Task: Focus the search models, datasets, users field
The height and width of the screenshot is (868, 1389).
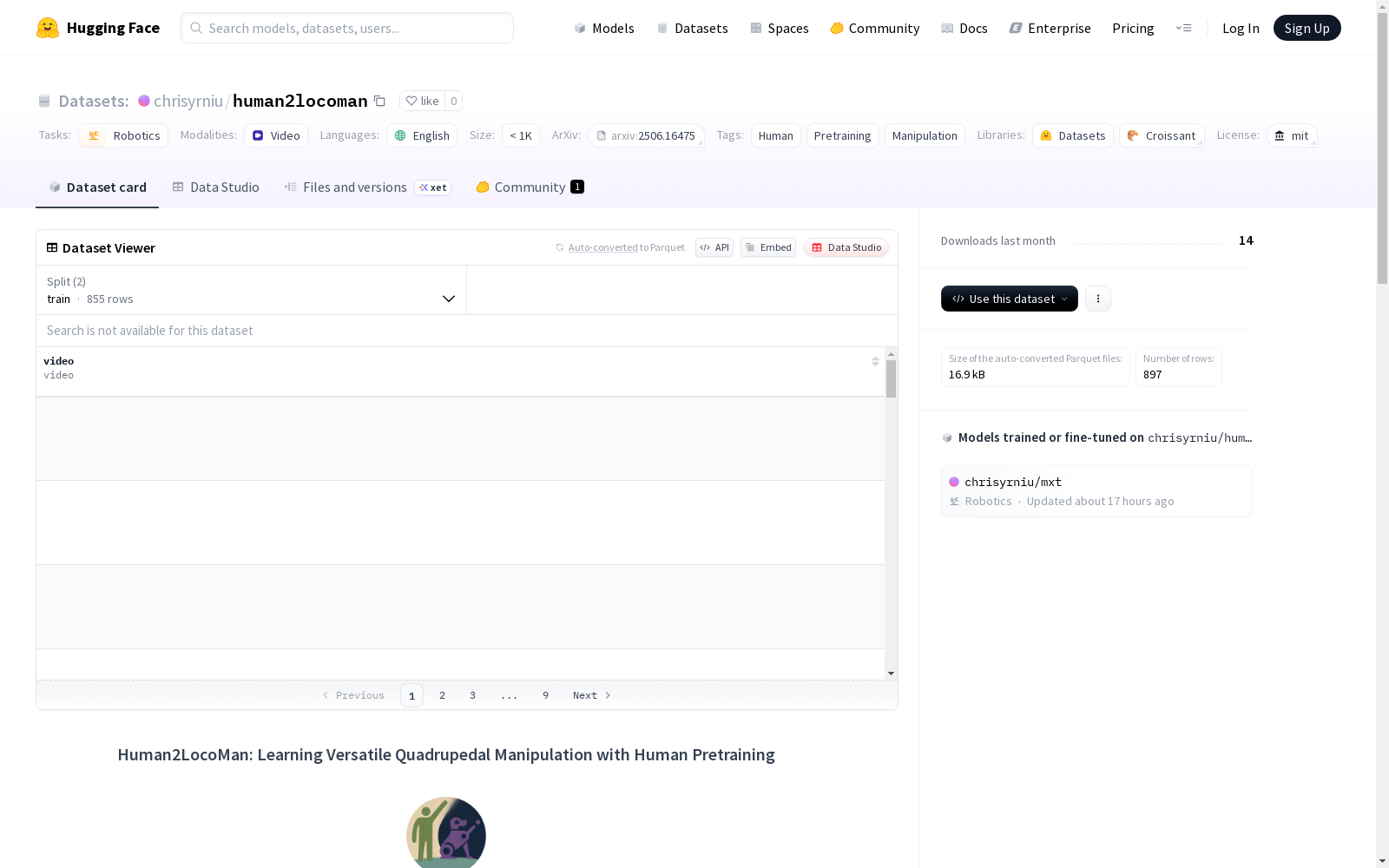Action: (347, 28)
